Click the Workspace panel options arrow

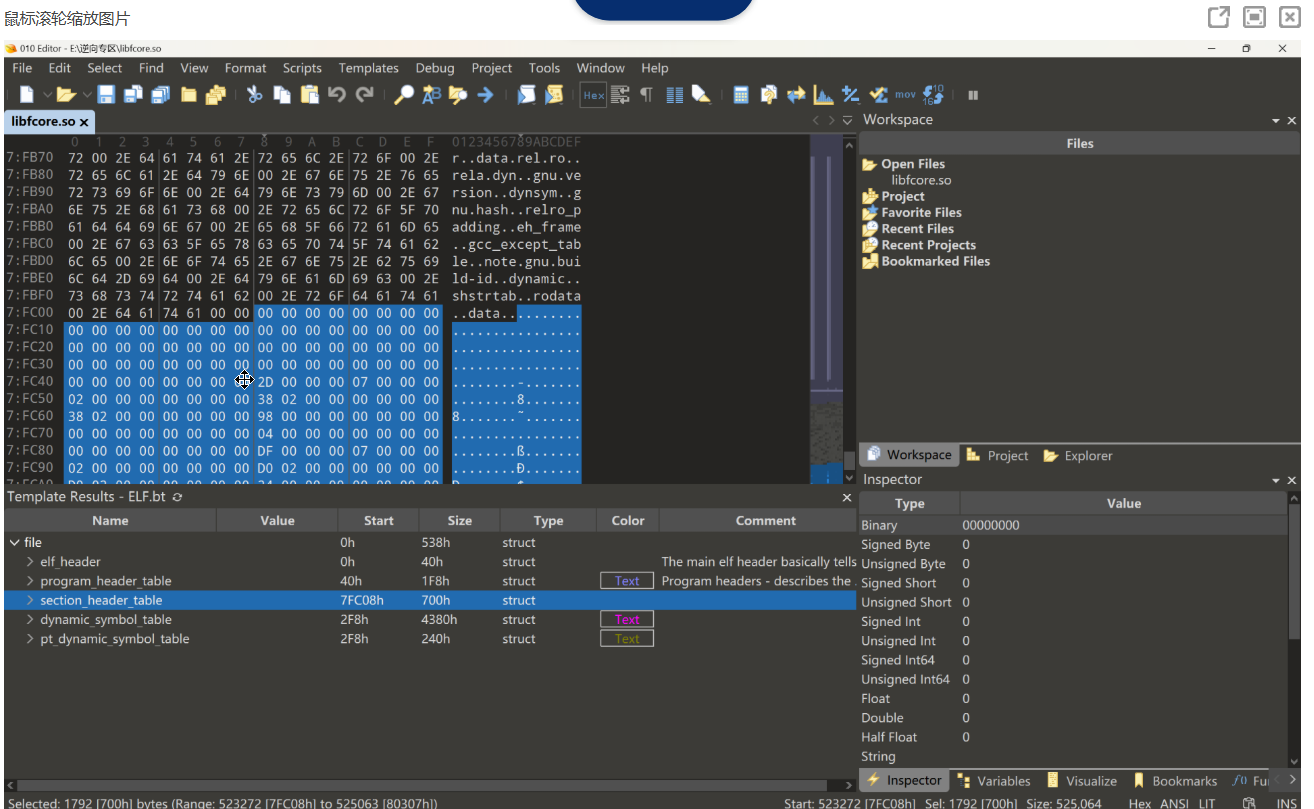point(1276,120)
